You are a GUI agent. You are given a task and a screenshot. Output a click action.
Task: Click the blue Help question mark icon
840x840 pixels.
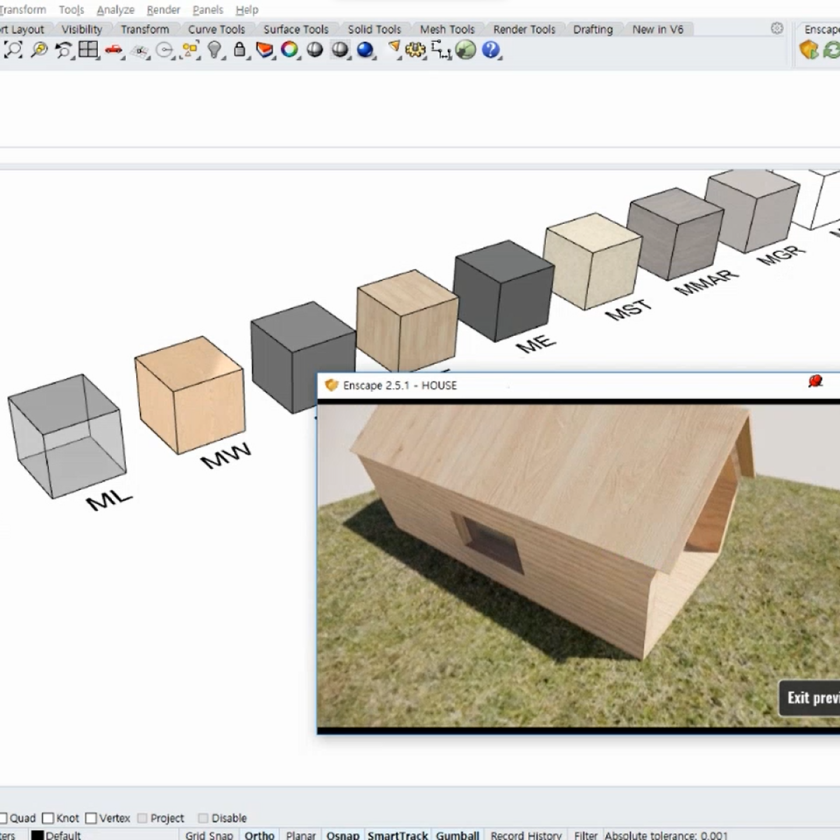(x=491, y=50)
